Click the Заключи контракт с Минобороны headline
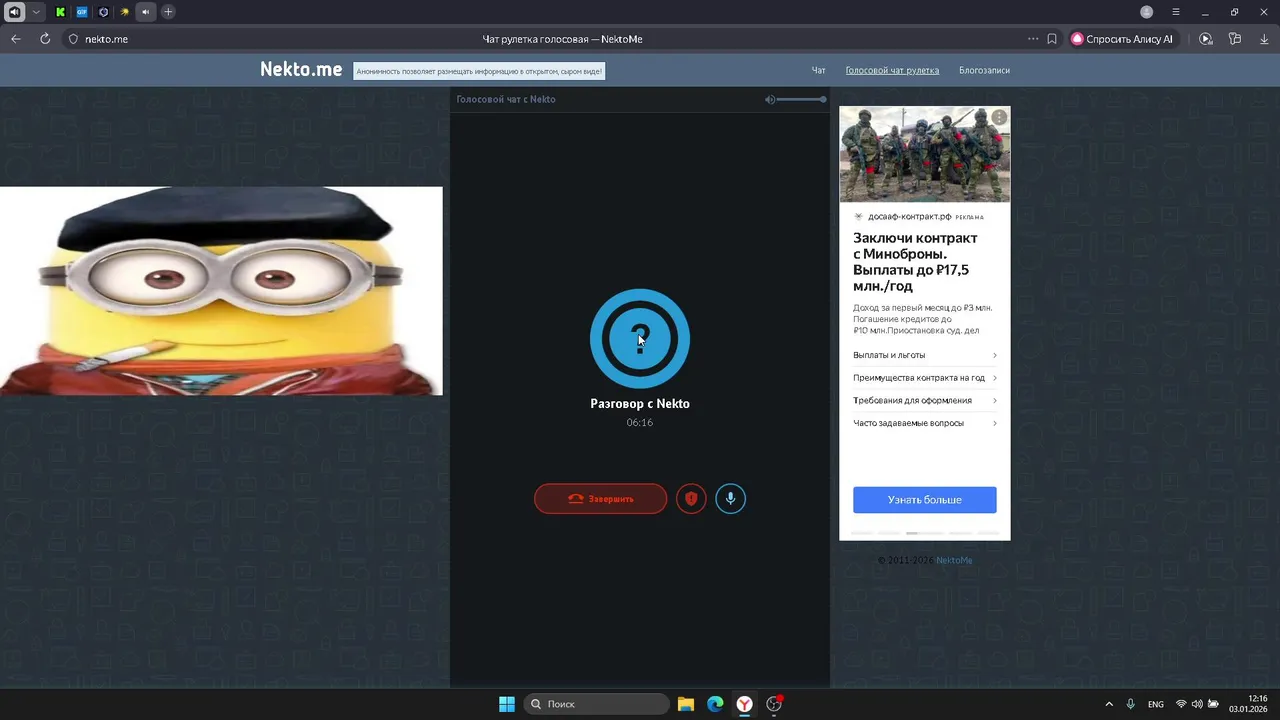 point(915,262)
